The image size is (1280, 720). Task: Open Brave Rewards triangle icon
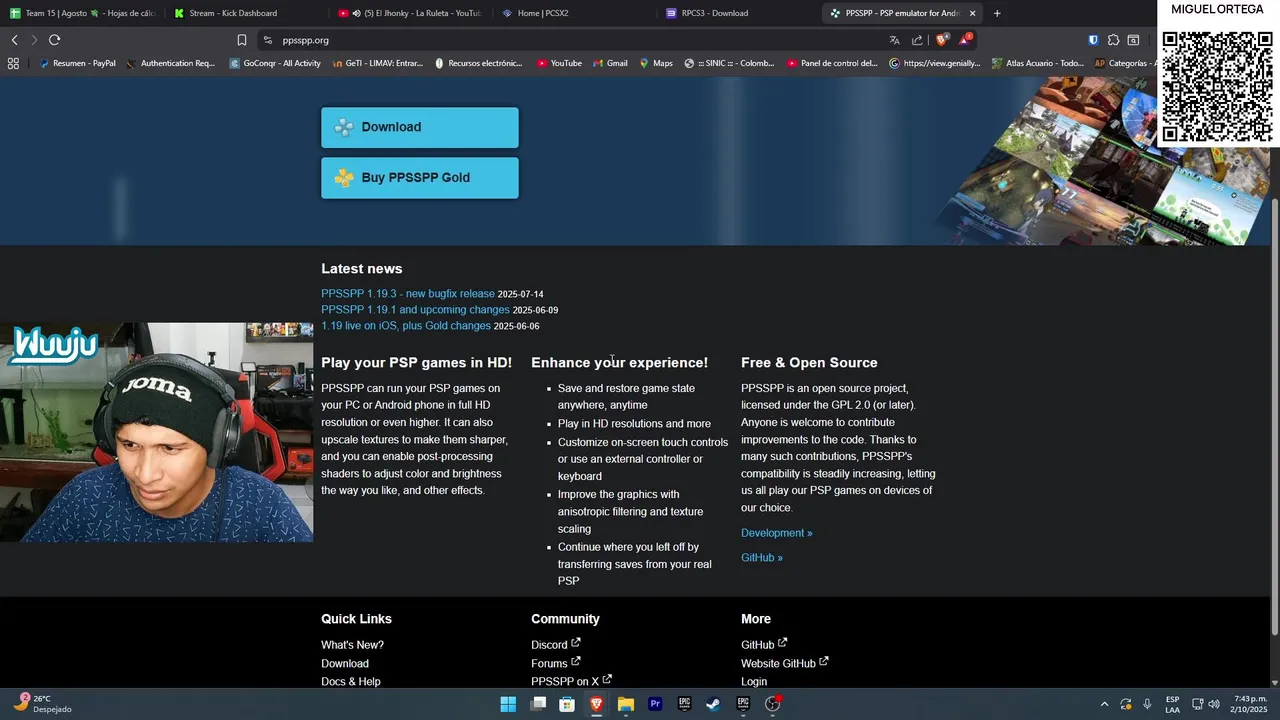pyautogui.click(x=965, y=40)
